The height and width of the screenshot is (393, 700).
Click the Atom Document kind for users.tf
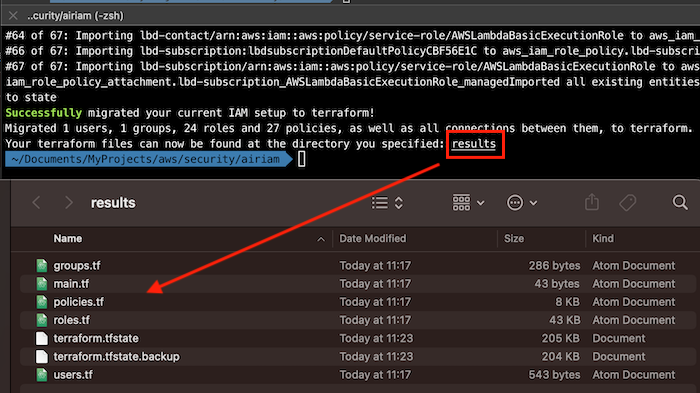[x=633, y=375]
